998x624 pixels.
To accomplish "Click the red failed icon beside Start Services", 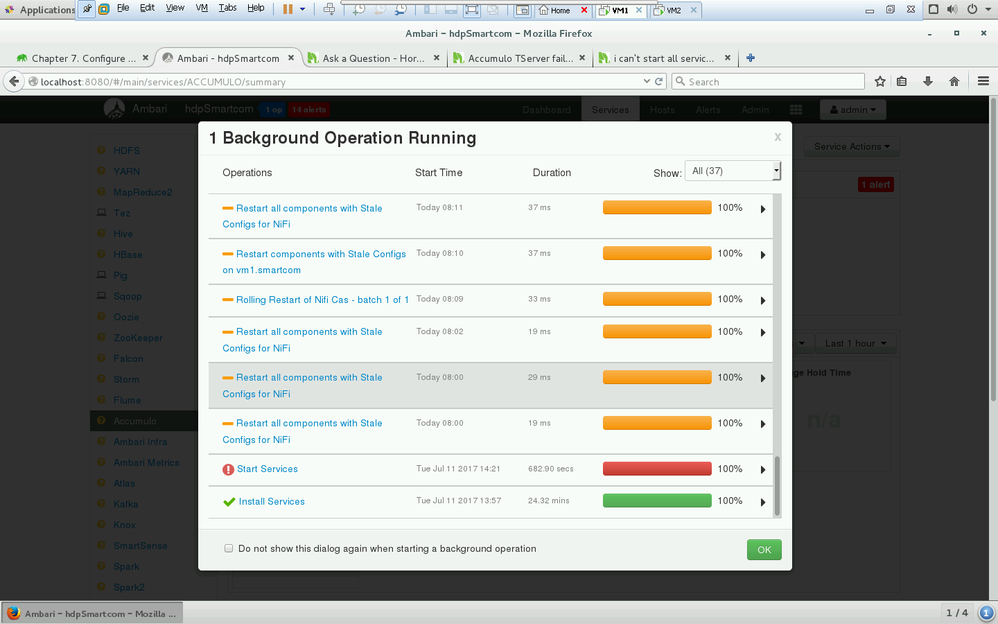I will click(228, 469).
